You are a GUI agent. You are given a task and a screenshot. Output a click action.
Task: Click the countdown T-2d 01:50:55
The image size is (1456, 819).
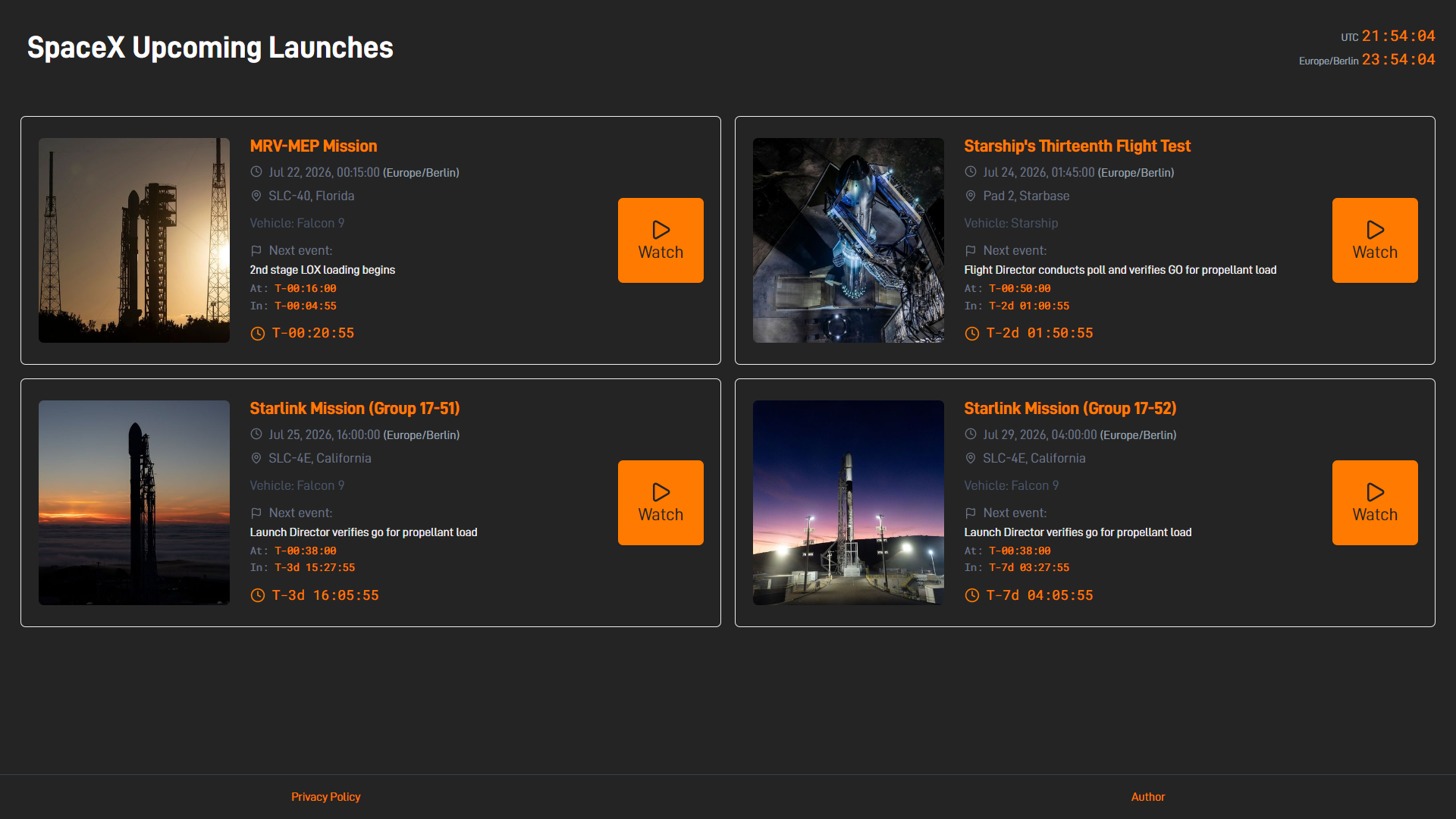pyautogui.click(x=1040, y=333)
